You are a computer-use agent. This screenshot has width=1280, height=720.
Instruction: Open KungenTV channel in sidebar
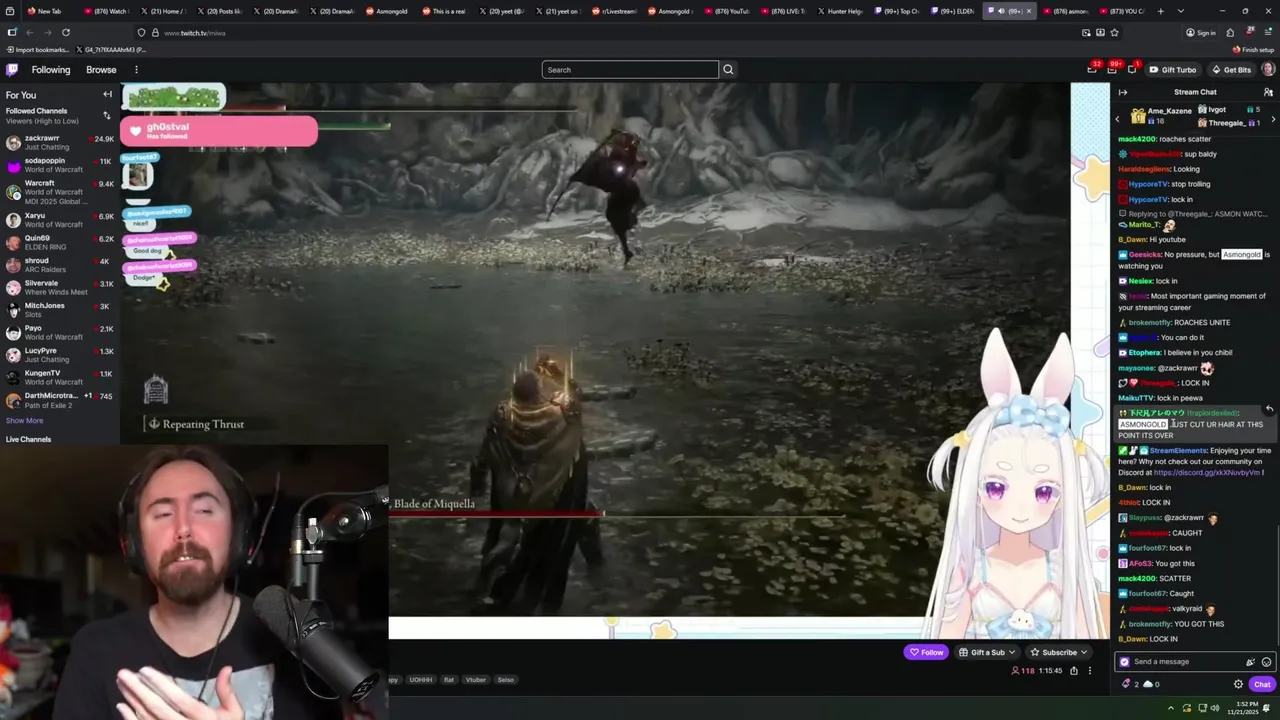click(x=60, y=377)
